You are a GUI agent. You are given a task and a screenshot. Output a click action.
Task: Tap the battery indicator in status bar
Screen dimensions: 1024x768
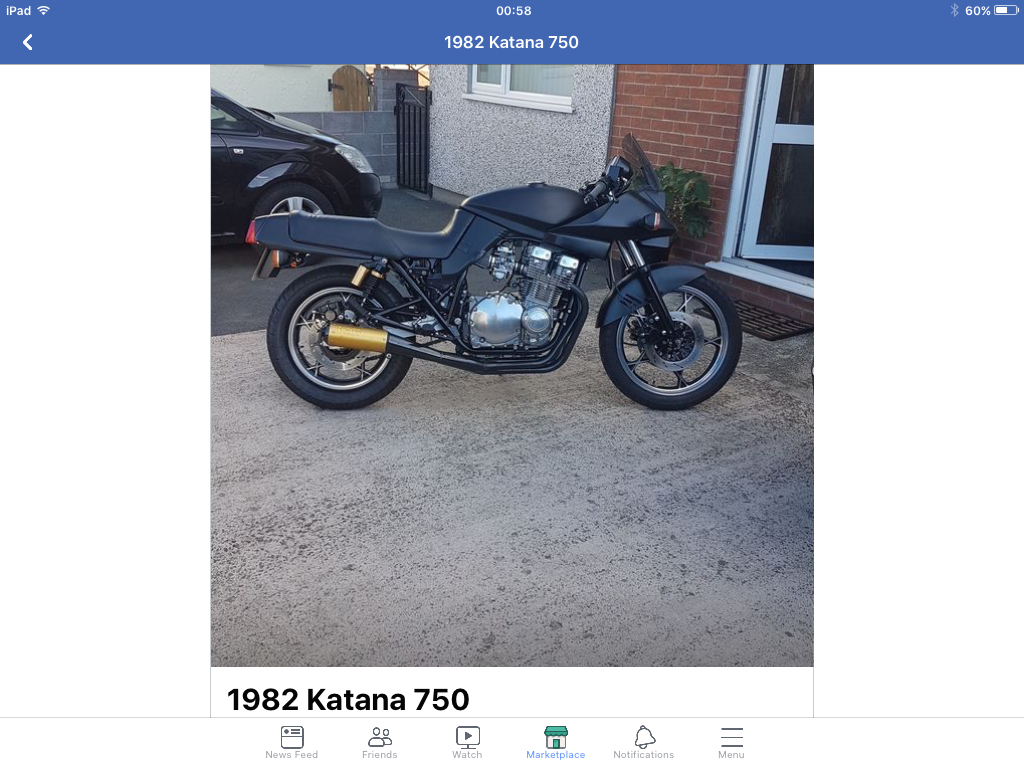click(x=1006, y=10)
